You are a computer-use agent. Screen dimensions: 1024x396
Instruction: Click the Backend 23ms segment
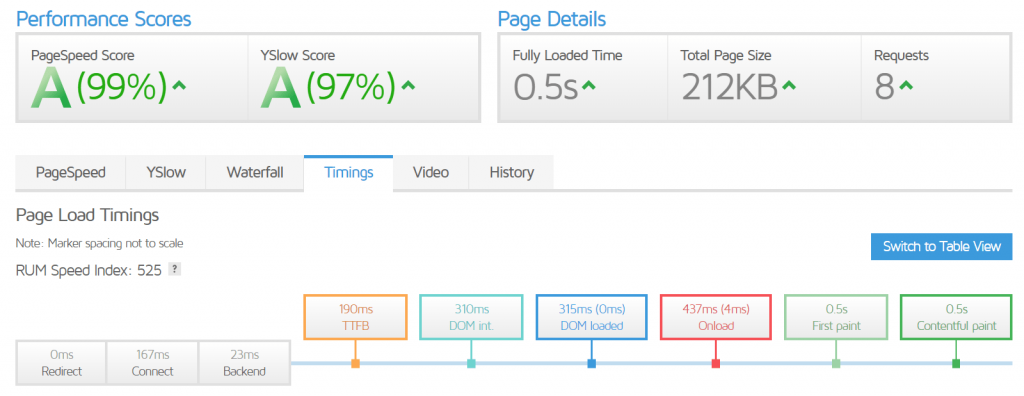coord(244,363)
